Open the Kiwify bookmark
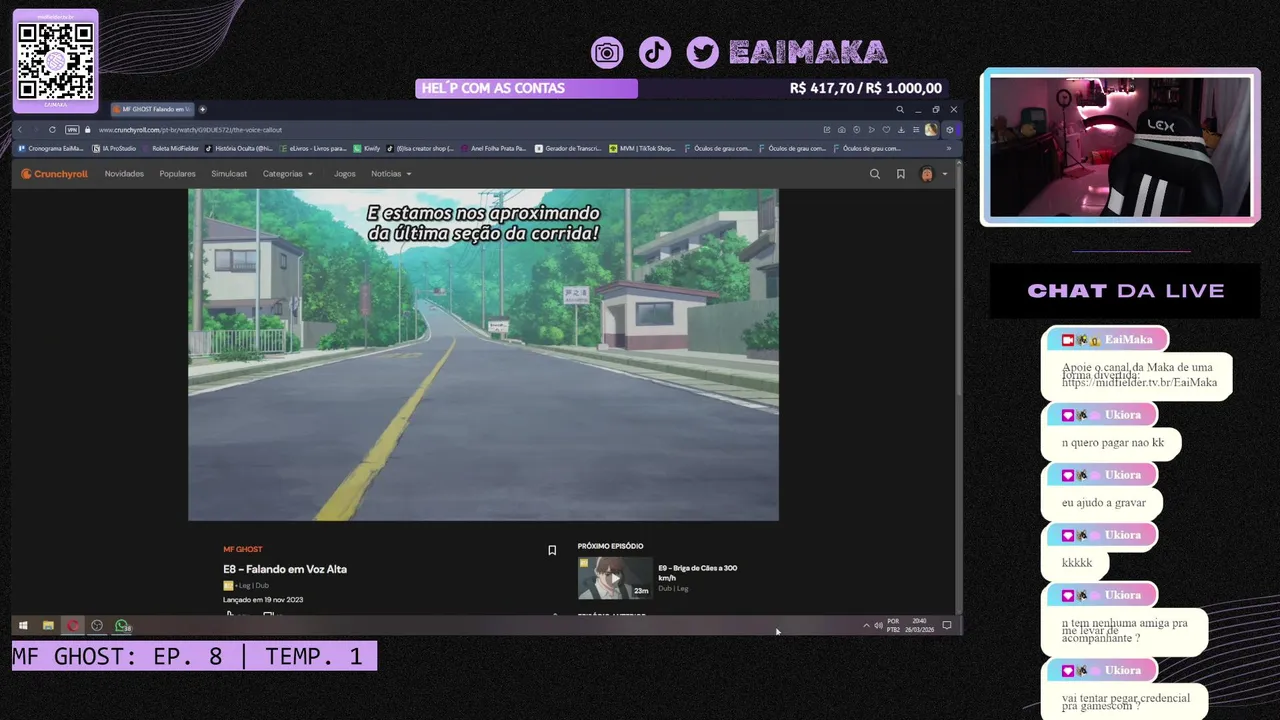The width and height of the screenshot is (1280, 720). 366,148
